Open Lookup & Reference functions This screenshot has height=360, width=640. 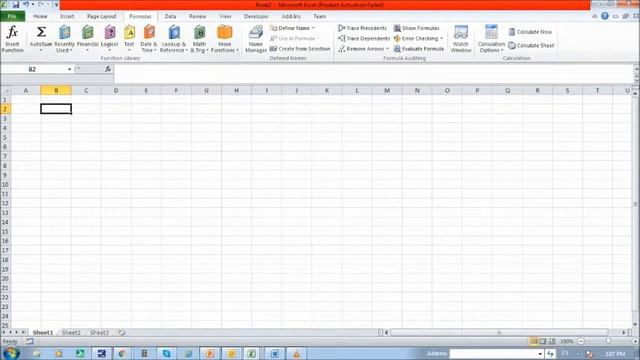click(173, 39)
